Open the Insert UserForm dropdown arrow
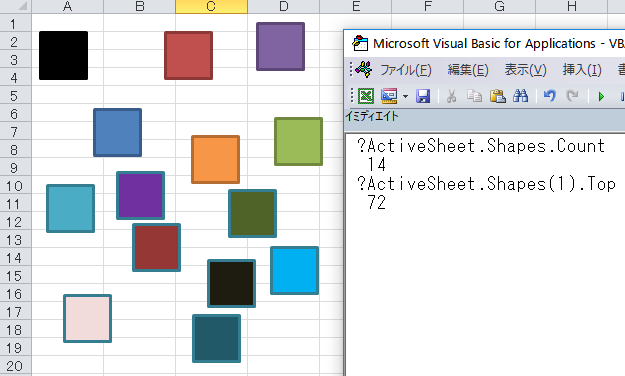This screenshot has height=376, width=625. pyautogui.click(x=405, y=96)
